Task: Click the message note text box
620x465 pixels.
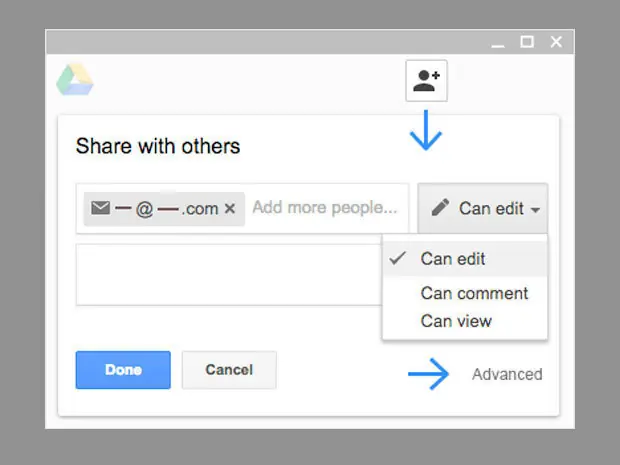Action: click(x=229, y=275)
